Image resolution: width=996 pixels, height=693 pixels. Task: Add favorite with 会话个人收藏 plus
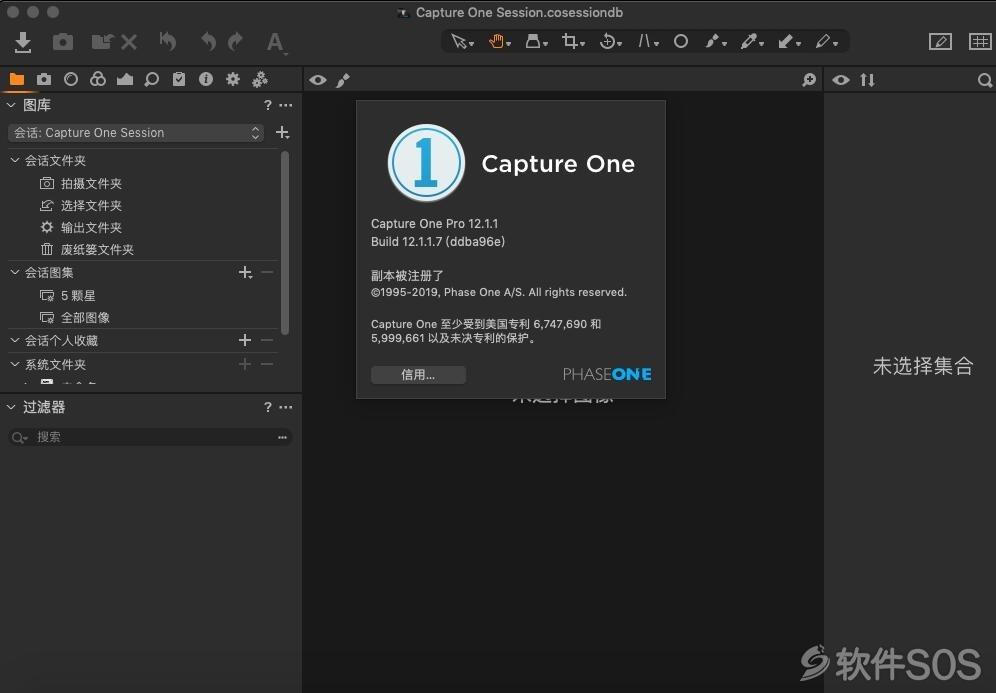click(x=245, y=340)
